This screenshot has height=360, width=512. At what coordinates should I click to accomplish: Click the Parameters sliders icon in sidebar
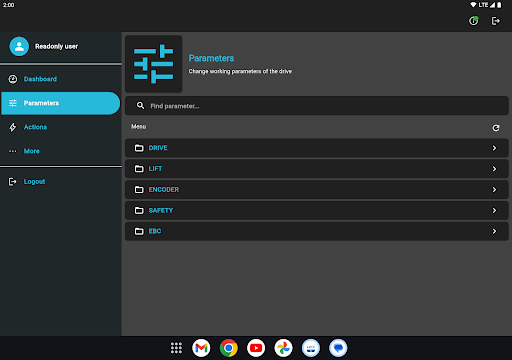click(x=13, y=103)
